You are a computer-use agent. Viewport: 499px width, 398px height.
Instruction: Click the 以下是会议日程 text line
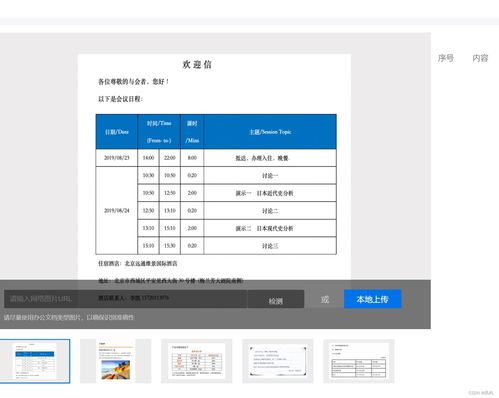click(120, 99)
